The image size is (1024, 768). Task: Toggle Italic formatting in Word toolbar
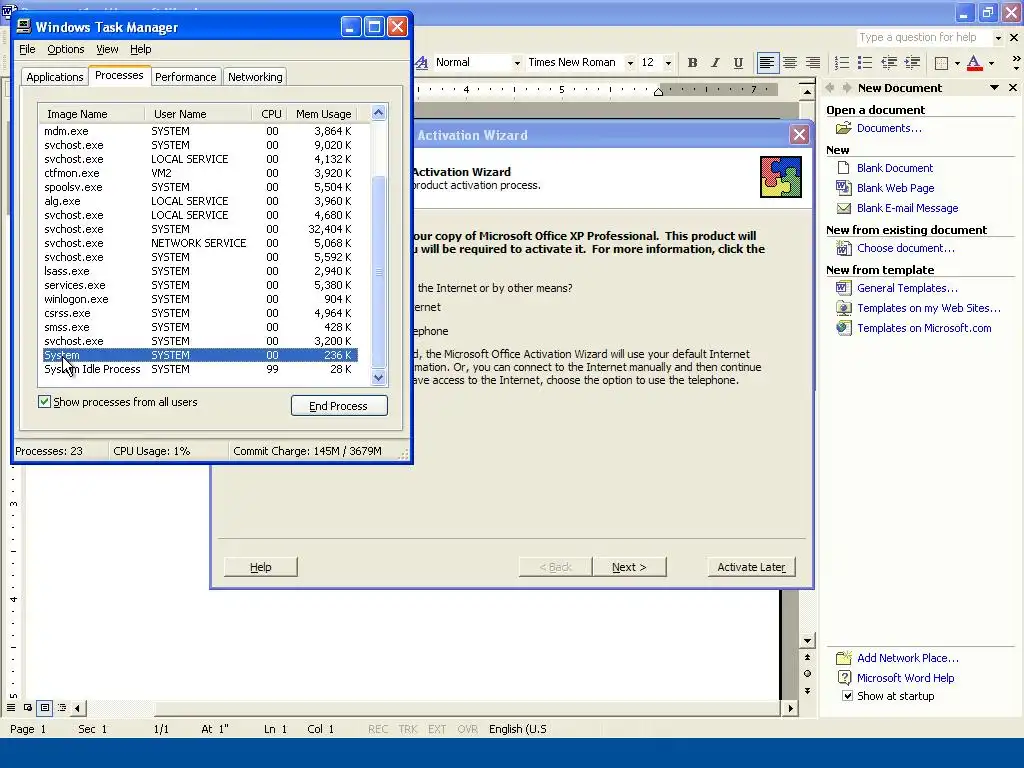[715, 63]
